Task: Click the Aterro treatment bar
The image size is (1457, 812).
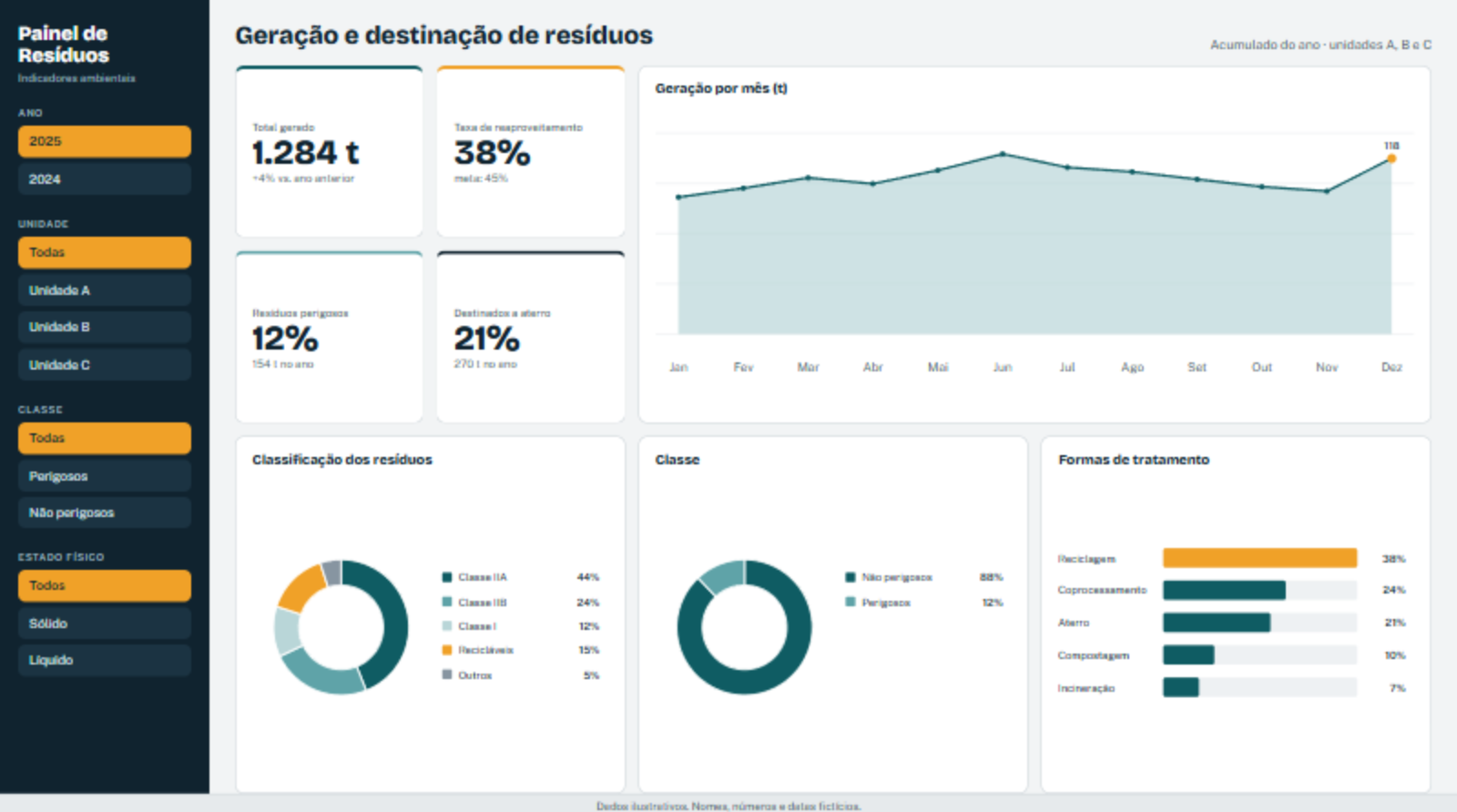Action: [x=1217, y=623]
